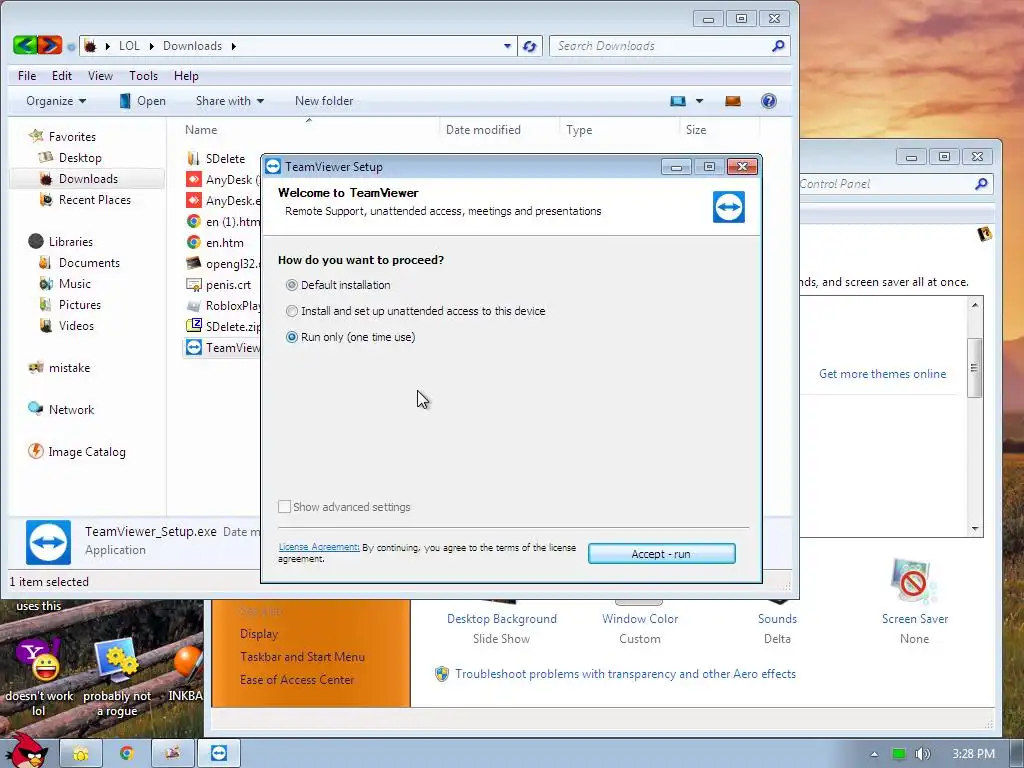
Task: Open Troubleshoot problems with transparency link
Action: pos(626,674)
